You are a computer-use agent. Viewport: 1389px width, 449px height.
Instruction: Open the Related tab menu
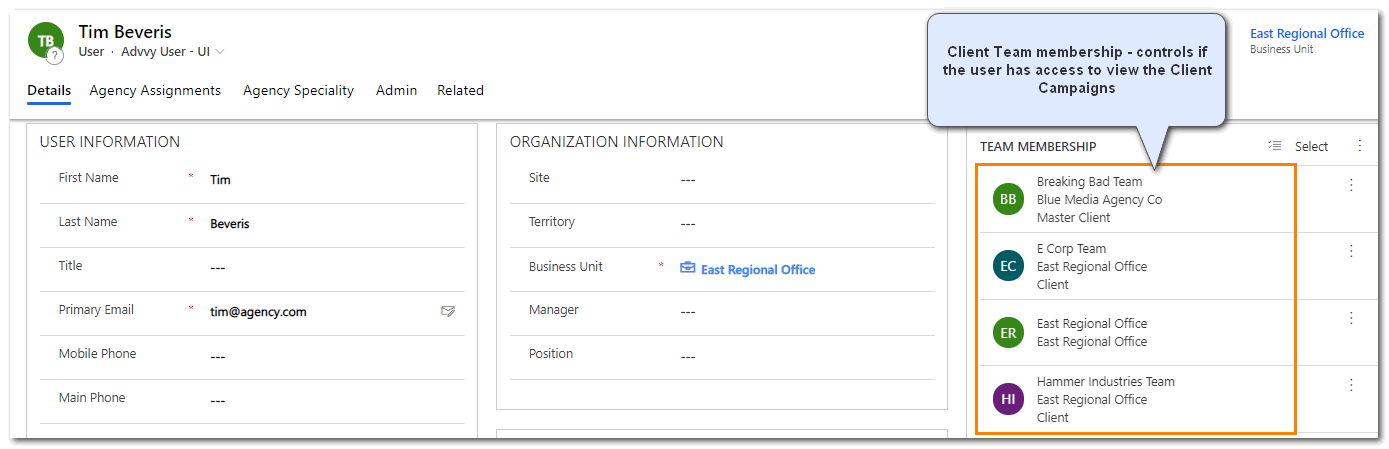coord(460,90)
